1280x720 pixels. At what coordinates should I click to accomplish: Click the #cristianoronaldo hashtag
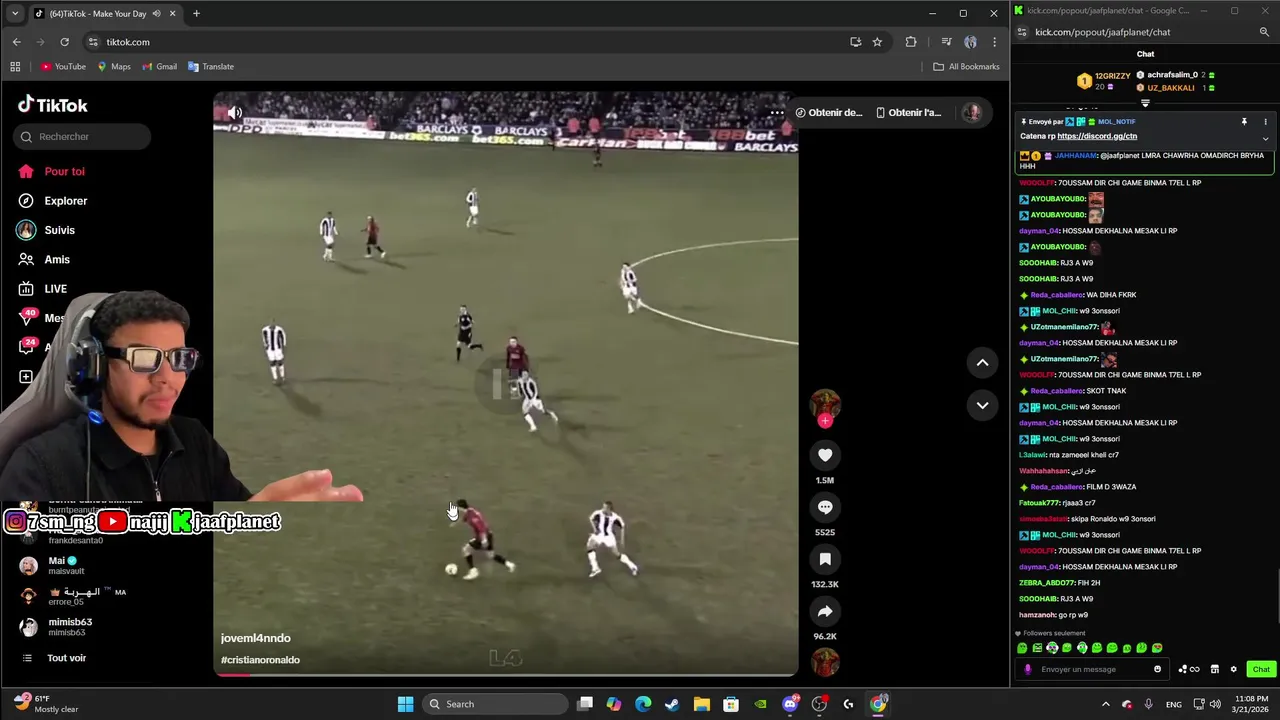(260, 660)
